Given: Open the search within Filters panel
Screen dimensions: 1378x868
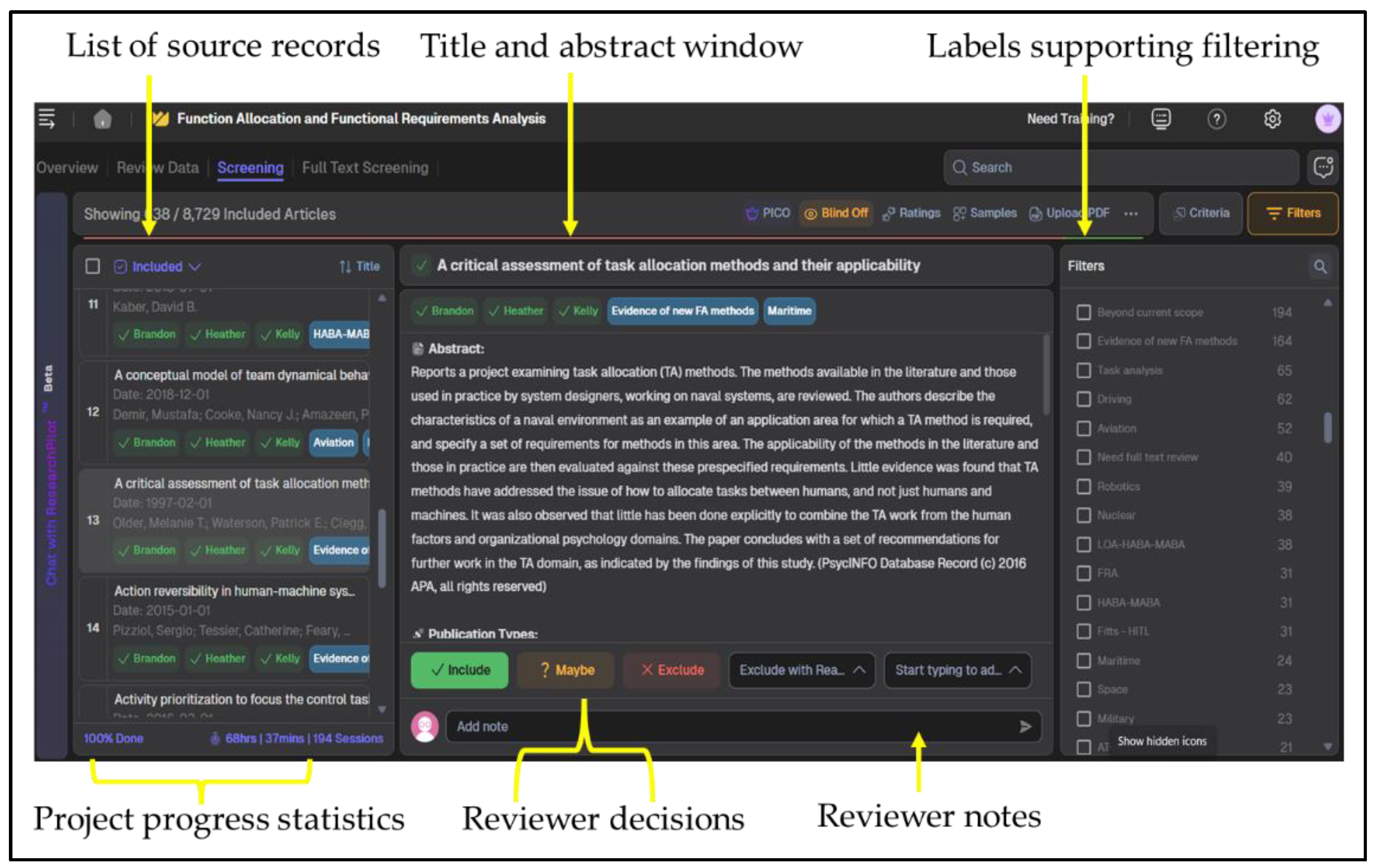Looking at the screenshot, I should tap(1321, 266).
